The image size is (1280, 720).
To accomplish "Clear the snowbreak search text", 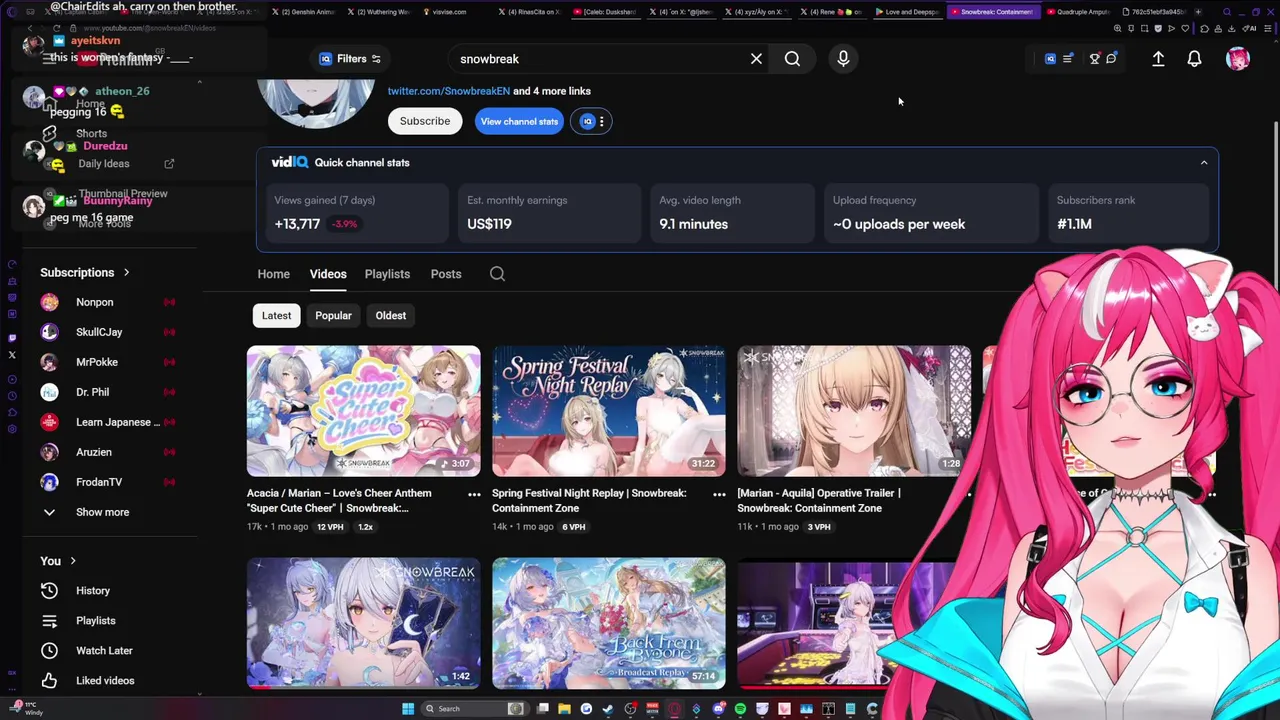I will 756,59.
